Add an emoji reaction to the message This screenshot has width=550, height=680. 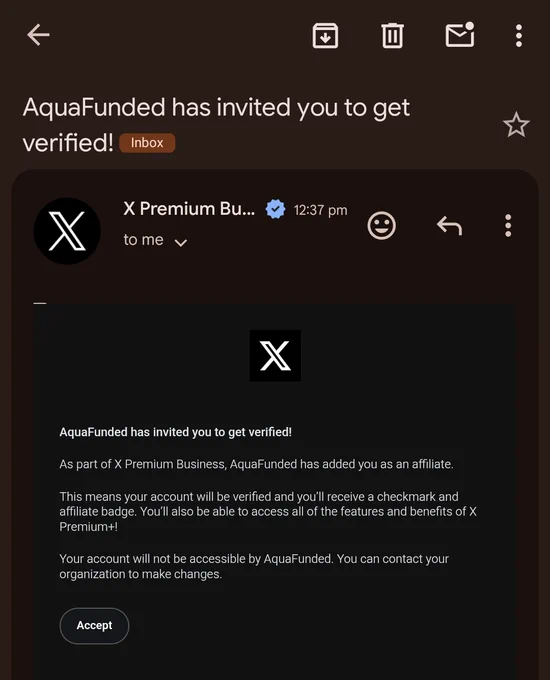(382, 226)
